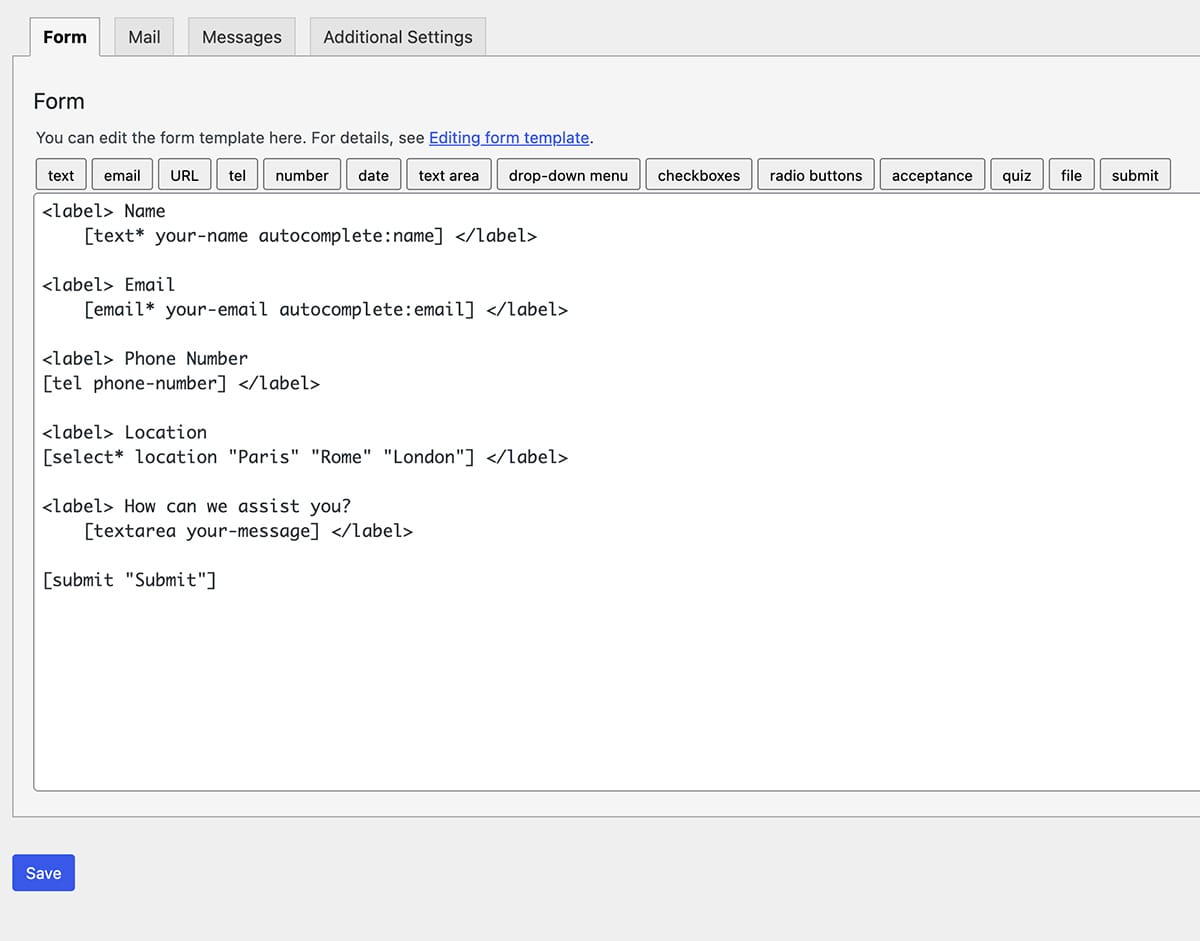Insert an email field tag
Viewport: 1200px width, 941px height.
(x=122, y=175)
